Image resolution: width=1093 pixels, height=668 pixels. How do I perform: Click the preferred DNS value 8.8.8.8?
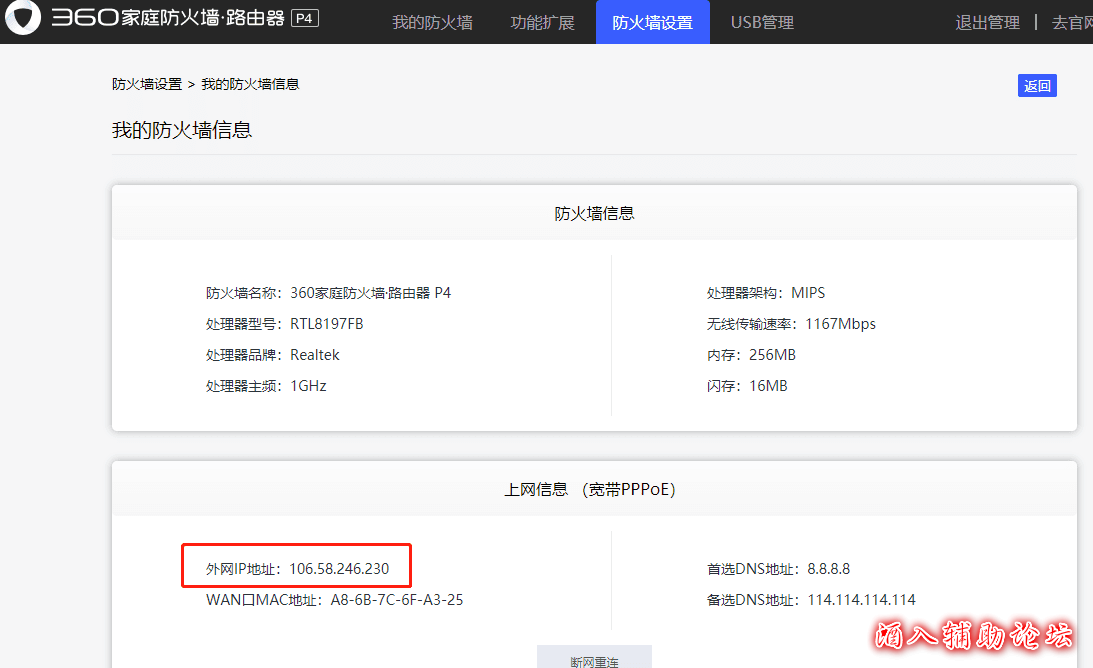point(829,569)
